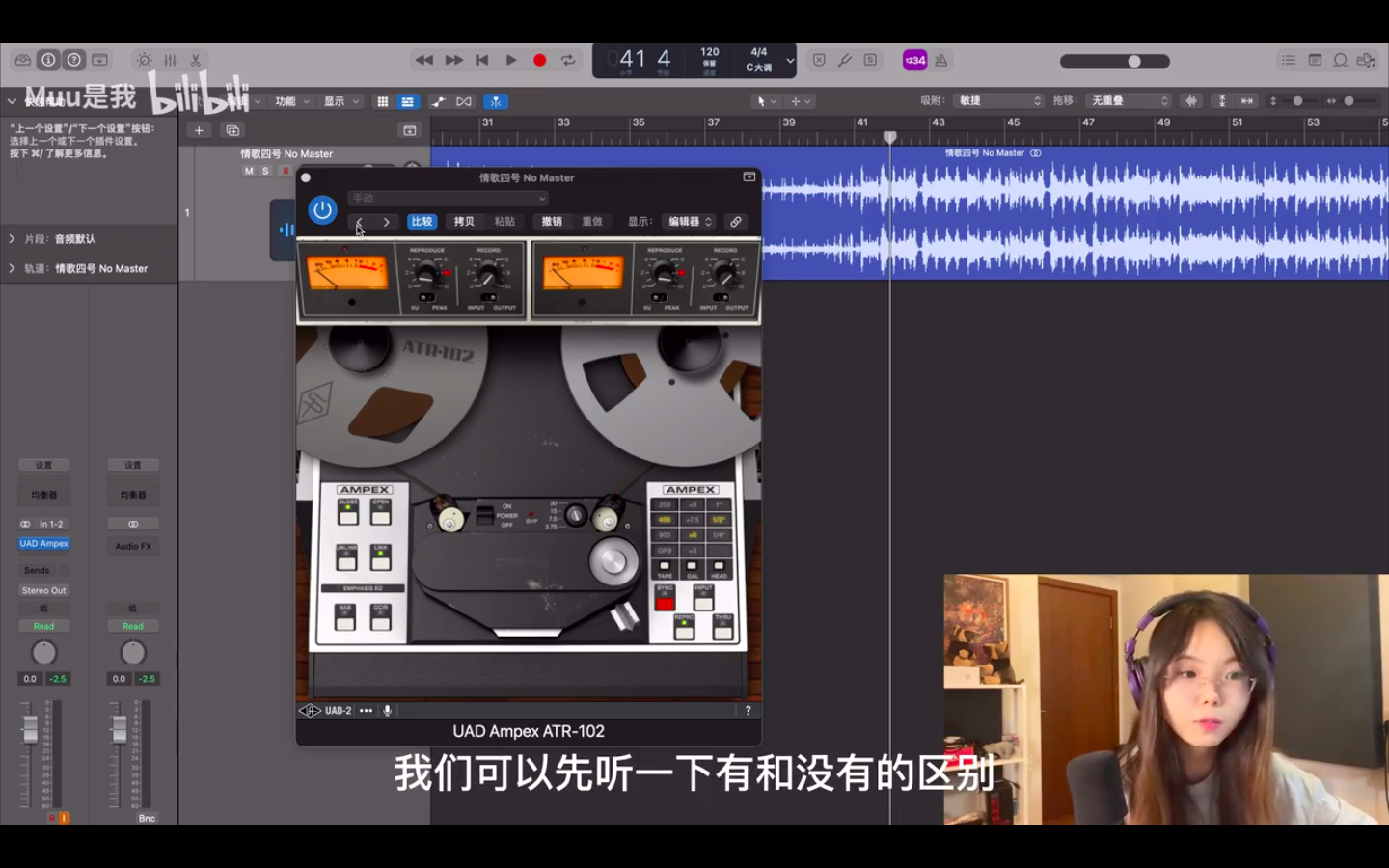Image resolution: width=1389 pixels, height=868 pixels.
Task: Add a new track with plus button
Action: point(199,130)
